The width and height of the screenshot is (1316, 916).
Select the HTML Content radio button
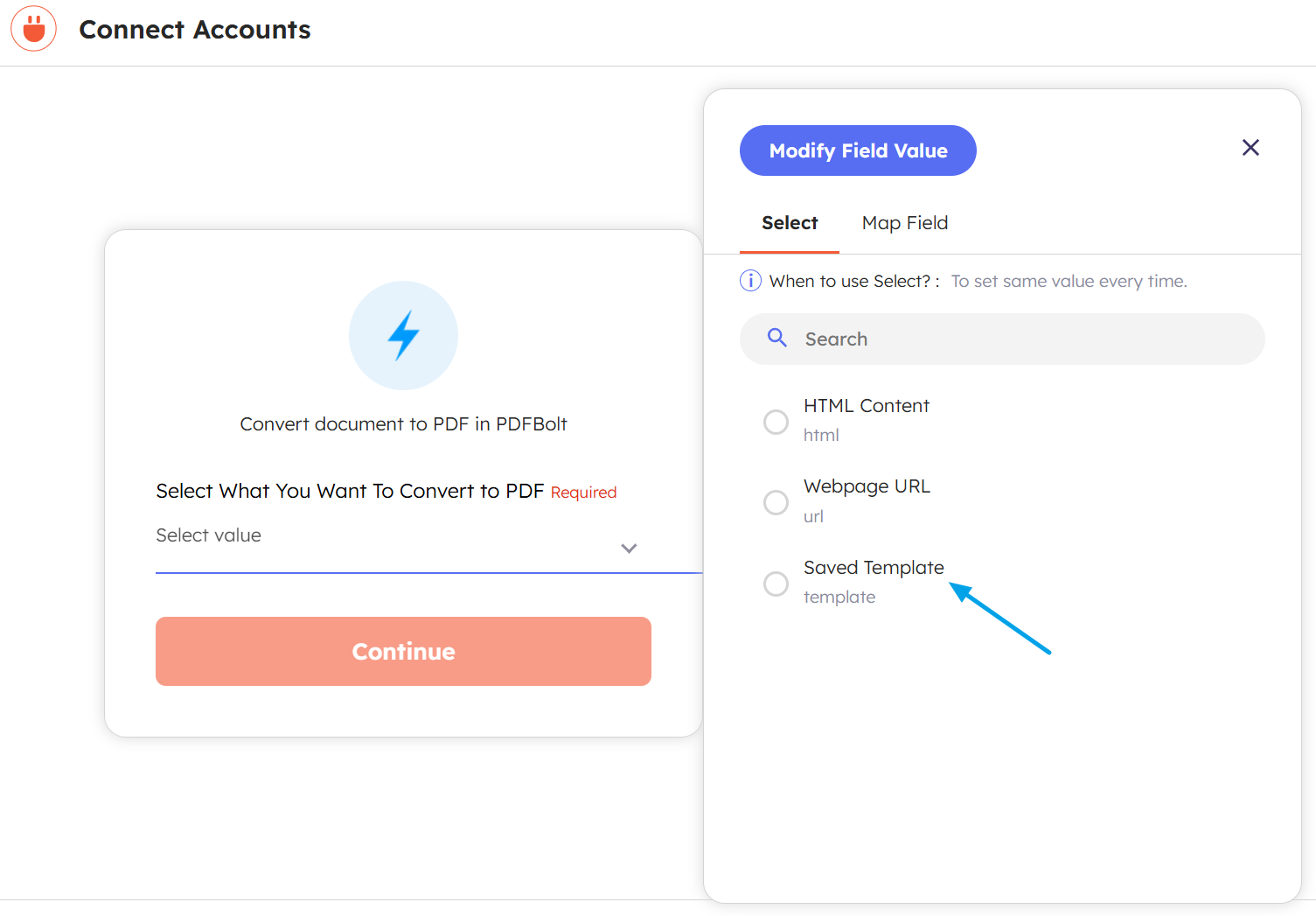point(776,422)
